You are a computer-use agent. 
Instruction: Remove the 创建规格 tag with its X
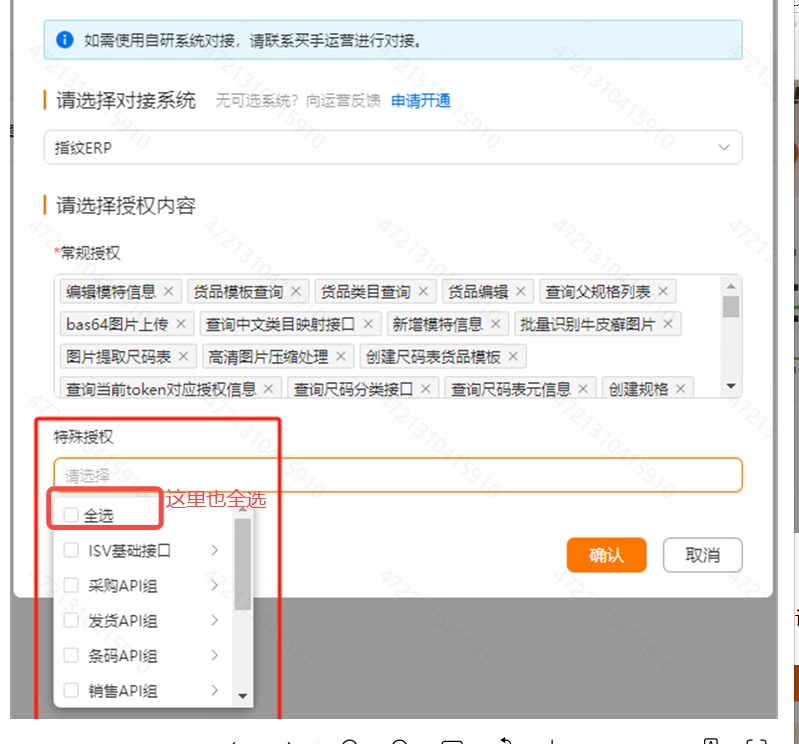point(681,389)
